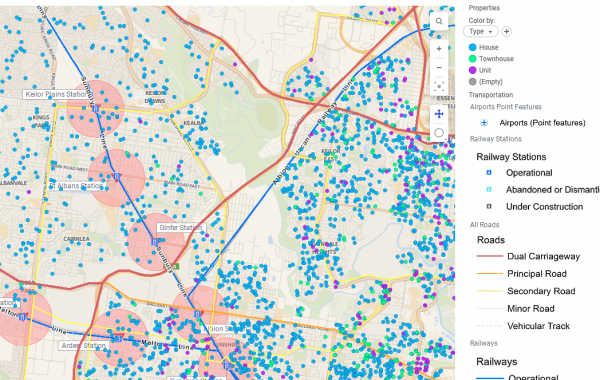Image resolution: width=600 pixels, height=380 pixels.
Task: Select Airports (Point features) legend item
Action: tap(542, 123)
